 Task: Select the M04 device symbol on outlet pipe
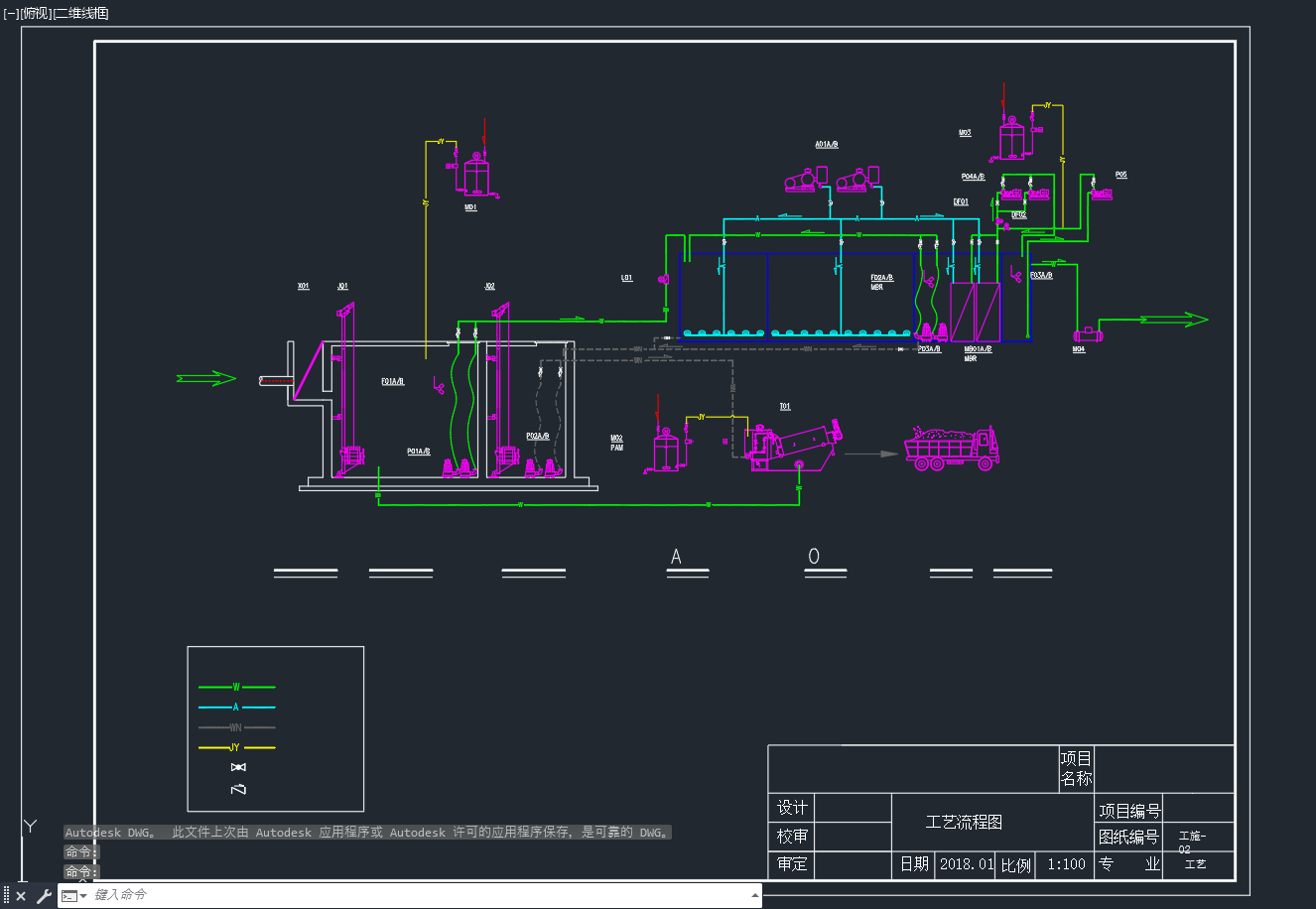1086,334
